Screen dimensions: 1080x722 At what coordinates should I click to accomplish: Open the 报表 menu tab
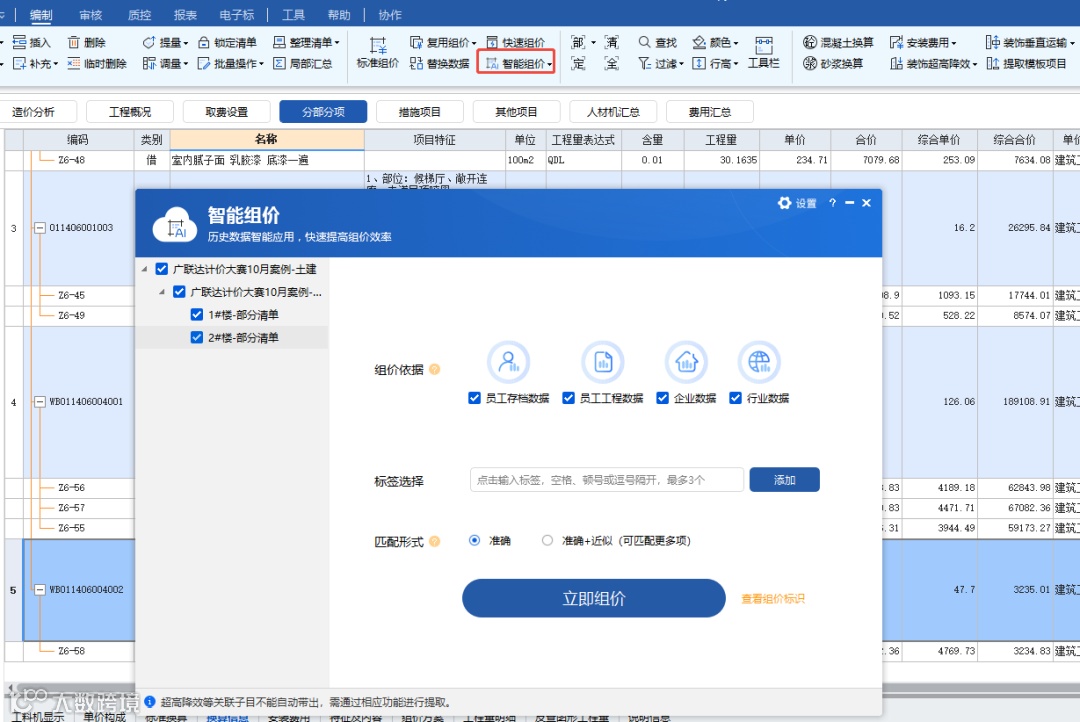185,14
